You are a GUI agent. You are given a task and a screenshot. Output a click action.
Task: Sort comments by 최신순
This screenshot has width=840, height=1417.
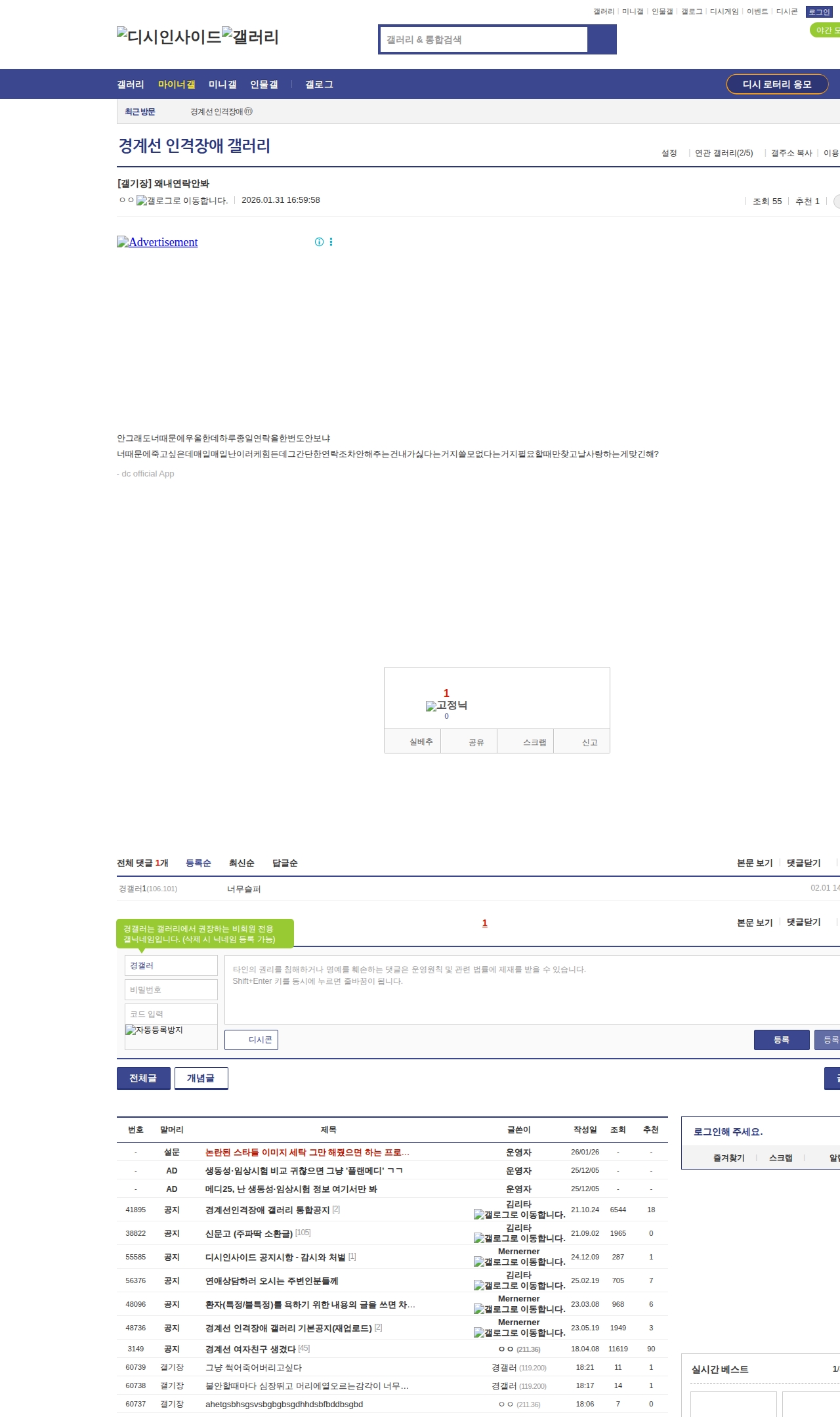coord(241,863)
